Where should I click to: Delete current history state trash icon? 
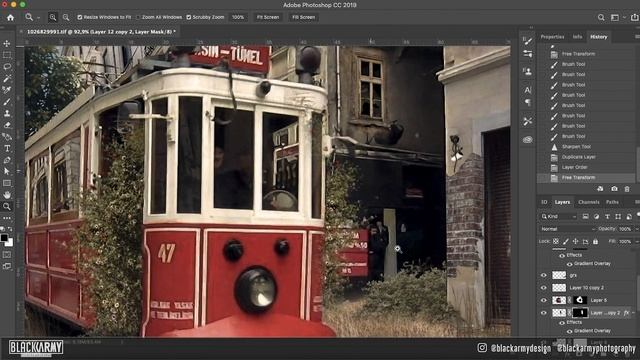pos(627,189)
